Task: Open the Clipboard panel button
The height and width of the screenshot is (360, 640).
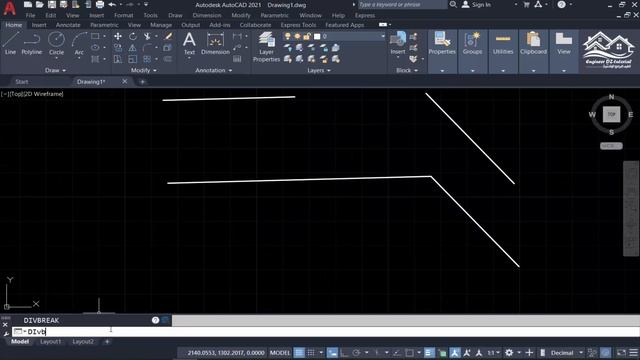Action: [x=533, y=51]
